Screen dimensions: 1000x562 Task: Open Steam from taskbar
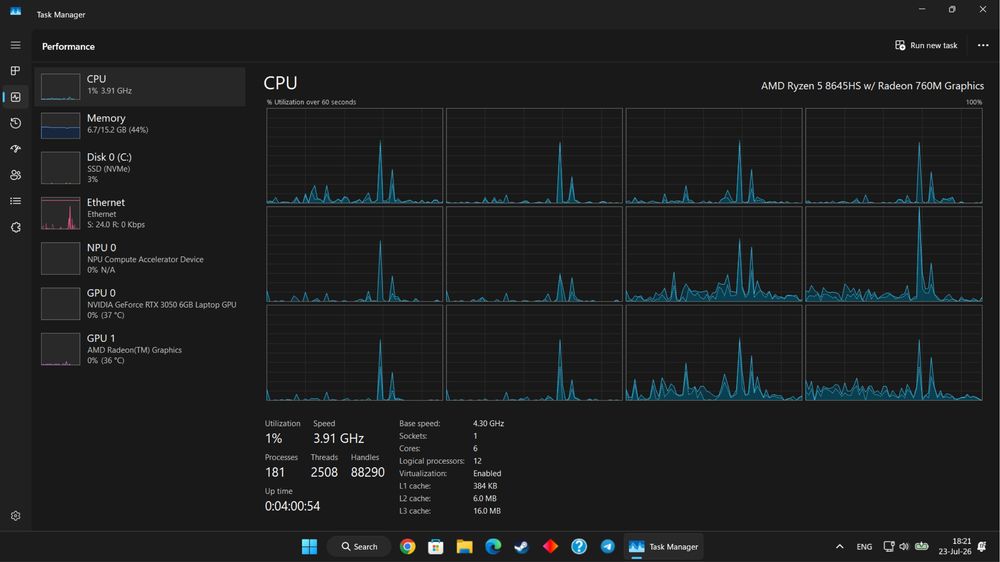(521, 547)
